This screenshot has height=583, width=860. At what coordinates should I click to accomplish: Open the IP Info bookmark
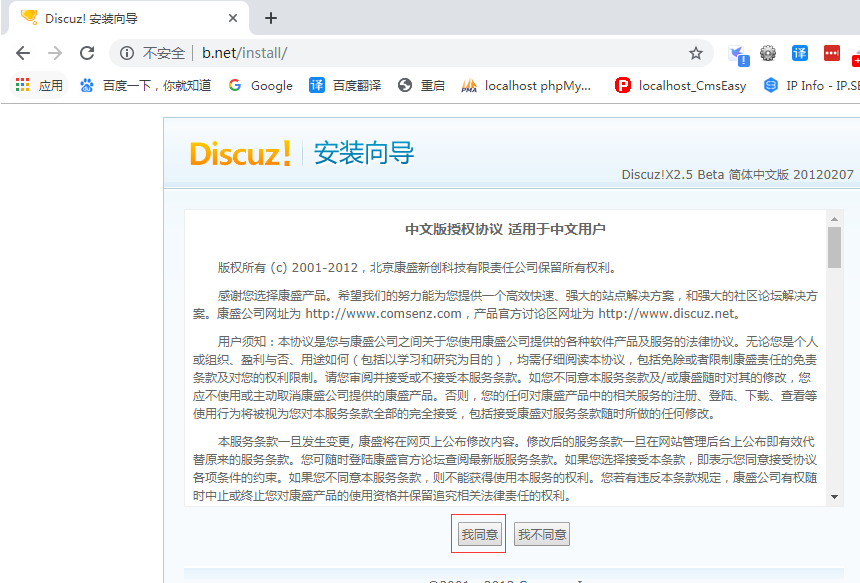[810, 86]
